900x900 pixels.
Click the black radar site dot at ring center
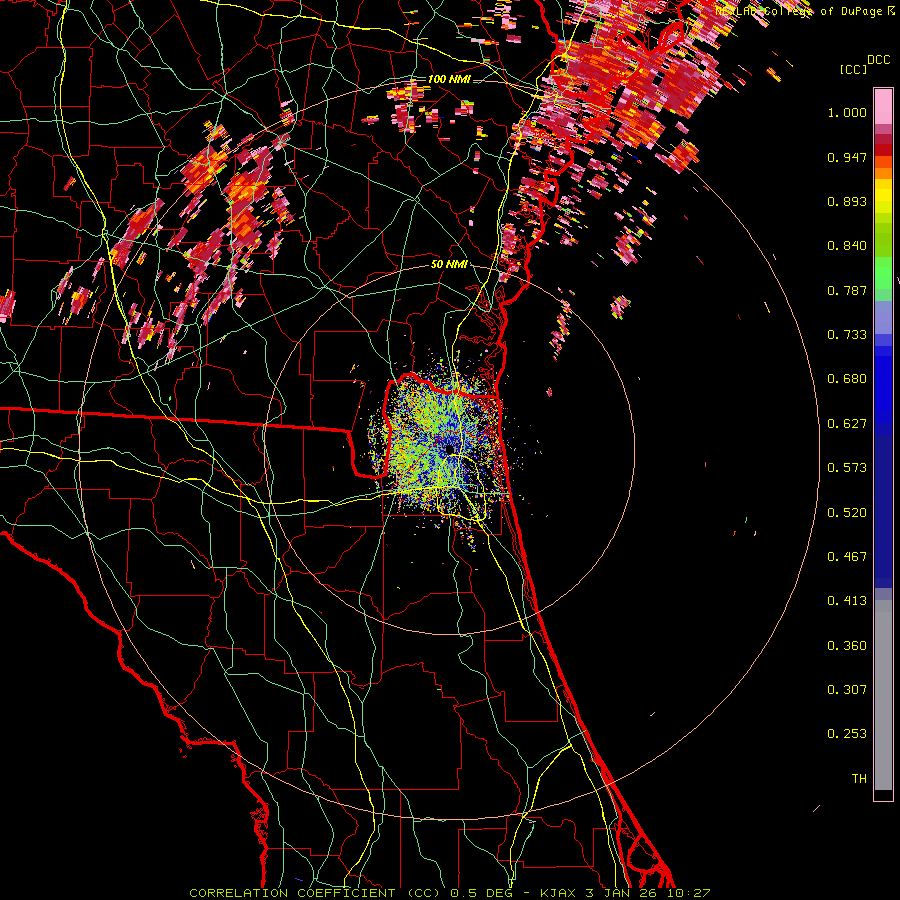(x=450, y=449)
